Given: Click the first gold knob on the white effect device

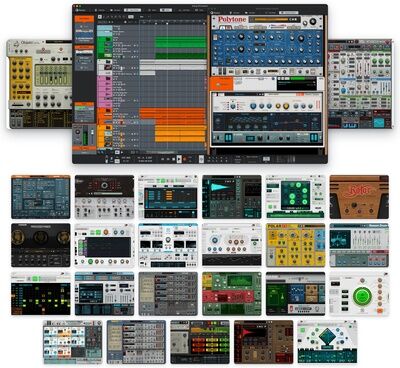Looking at the screenshot, I should [278, 106].
